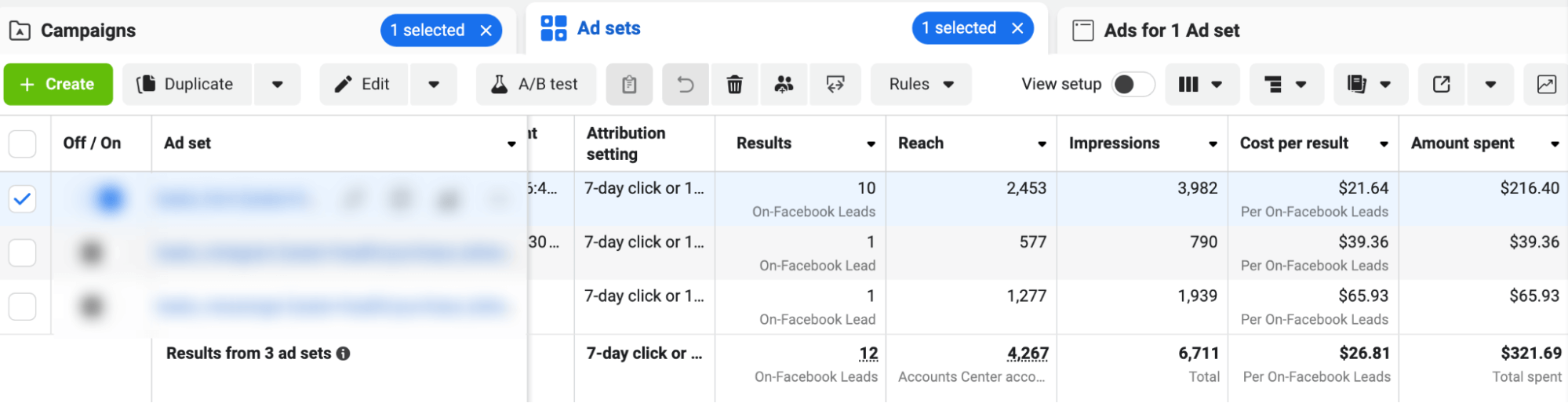
Task: Uncheck the first ad set checkbox
Action: [x=23, y=199]
